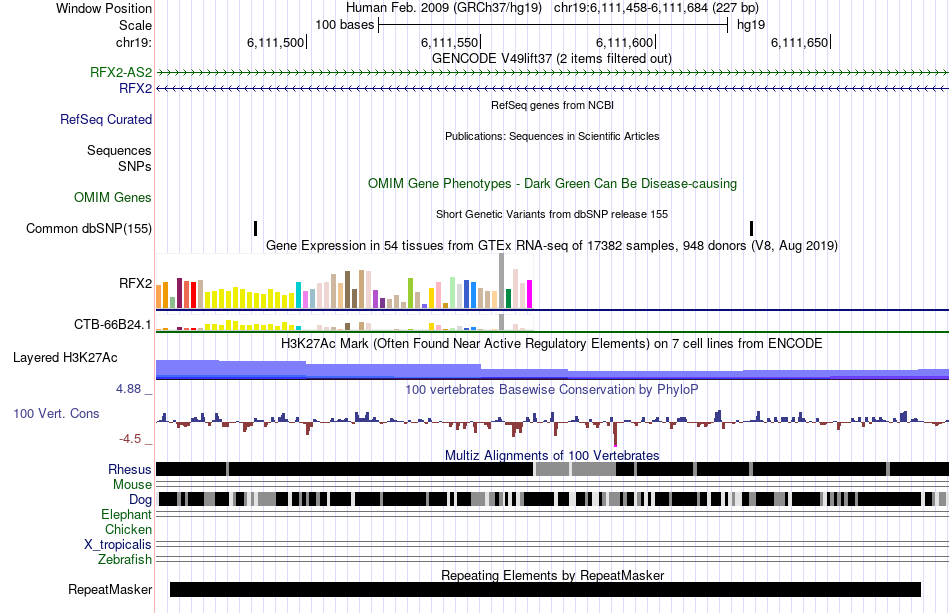Screen dimensions: 950x613
Task: Click the RFX2 blue arrow gene line
Action: coord(552,88)
